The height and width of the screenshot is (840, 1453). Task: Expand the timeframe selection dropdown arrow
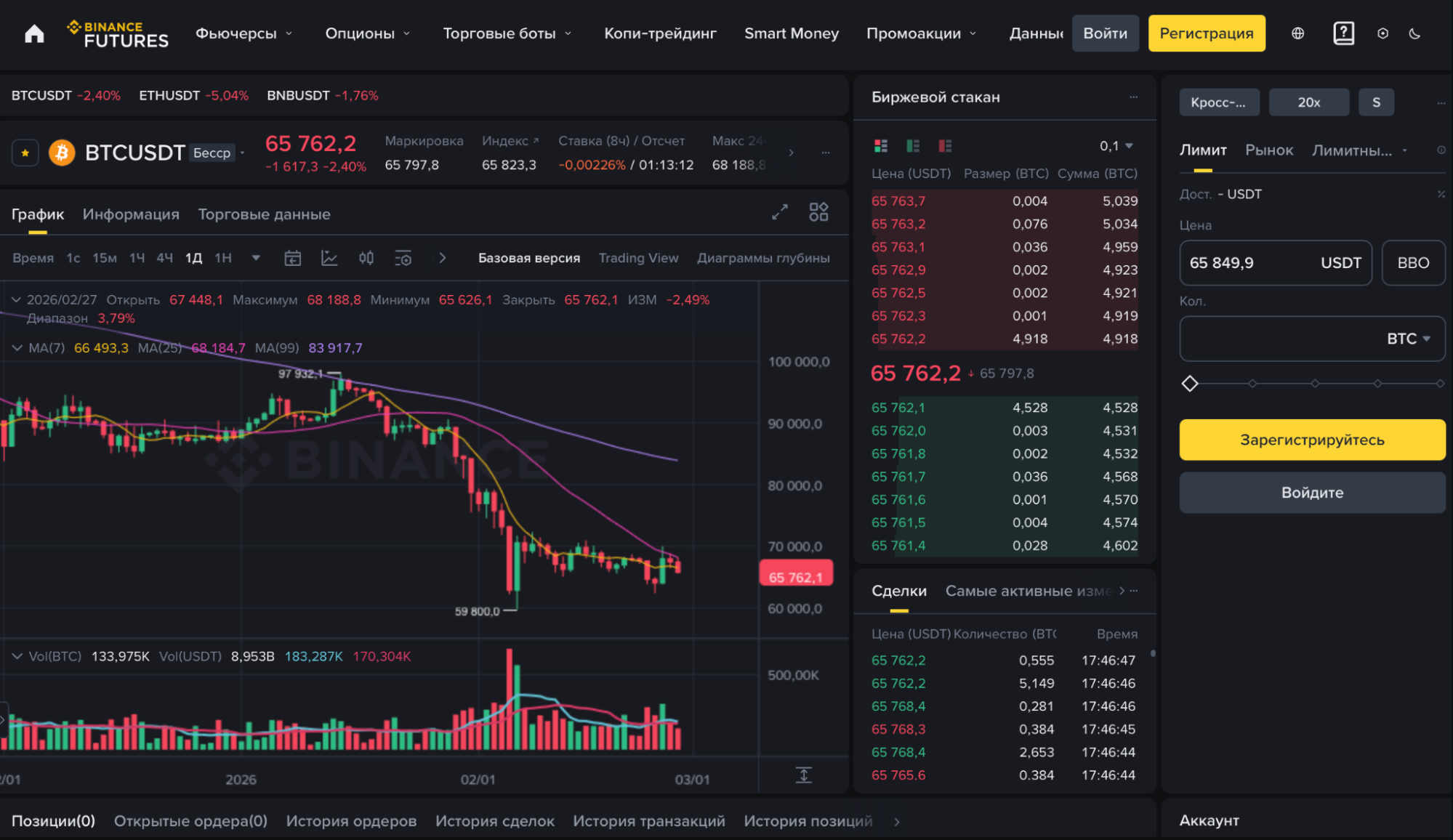coord(256,258)
